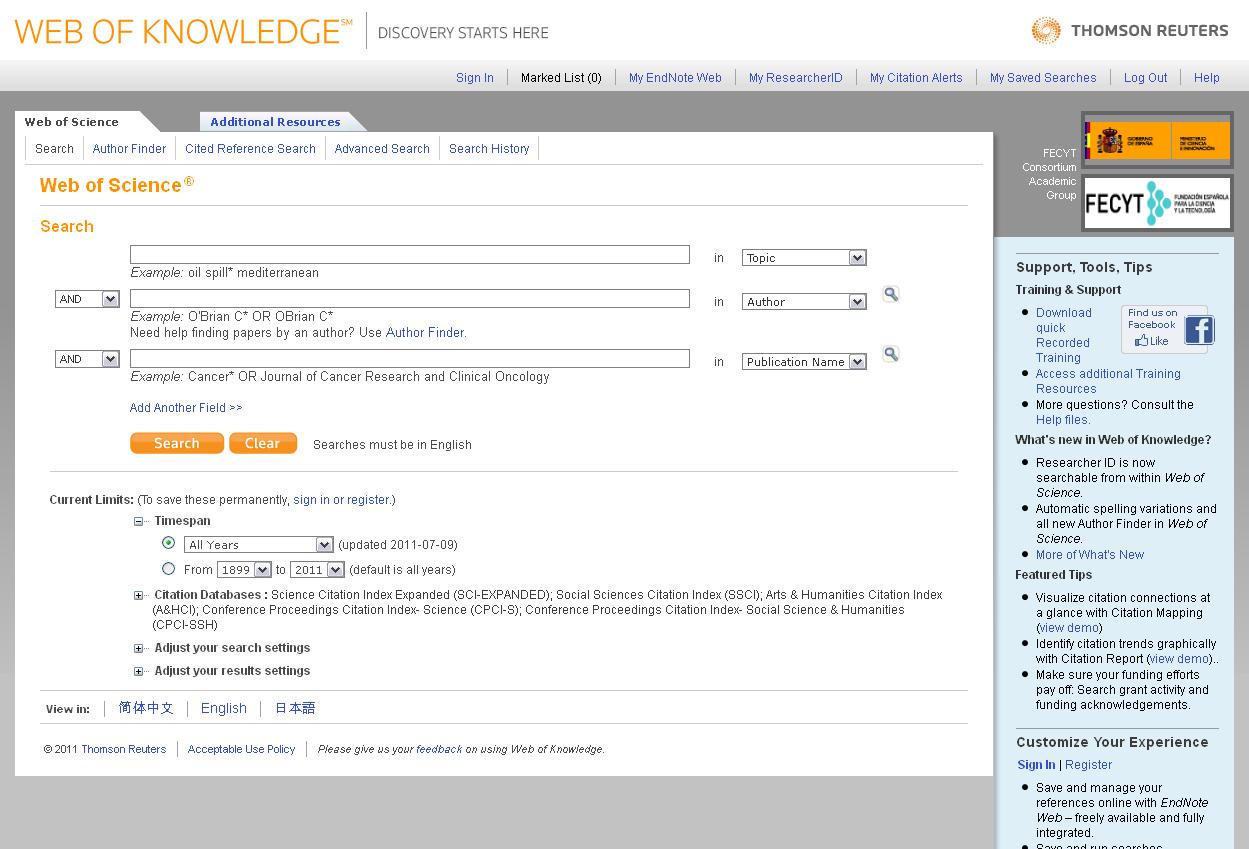Expand the Citation Databases section
This screenshot has width=1249, height=849.
coord(139,596)
